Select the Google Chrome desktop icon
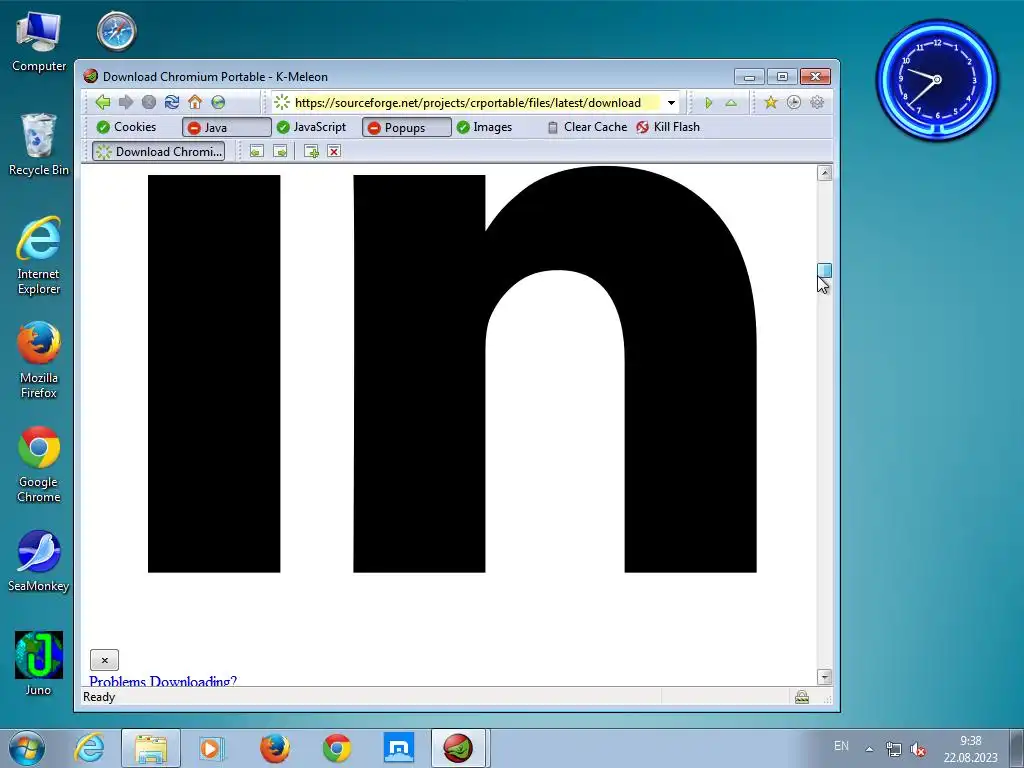1024x768 pixels. click(x=39, y=464)
